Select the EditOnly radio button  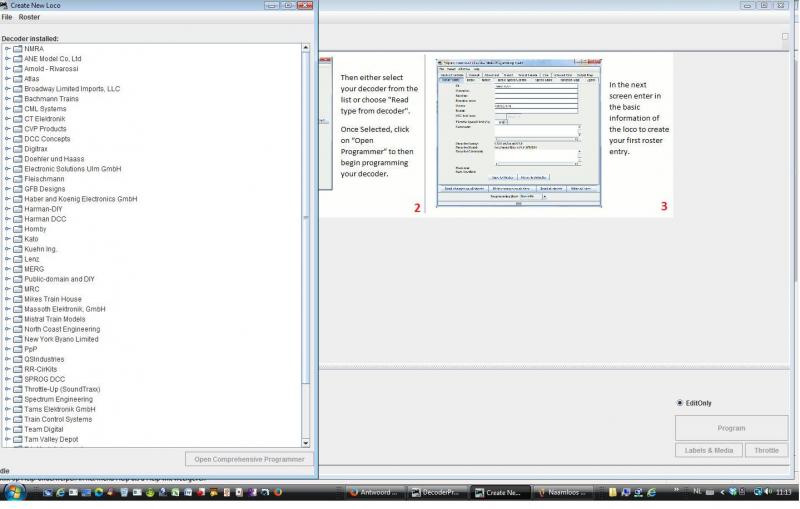[680, 403]
